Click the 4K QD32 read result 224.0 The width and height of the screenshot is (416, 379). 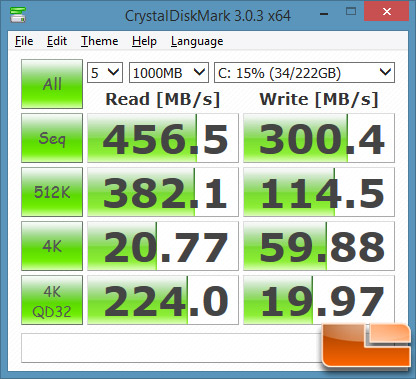pyautogui.click(x=163, y=300)
